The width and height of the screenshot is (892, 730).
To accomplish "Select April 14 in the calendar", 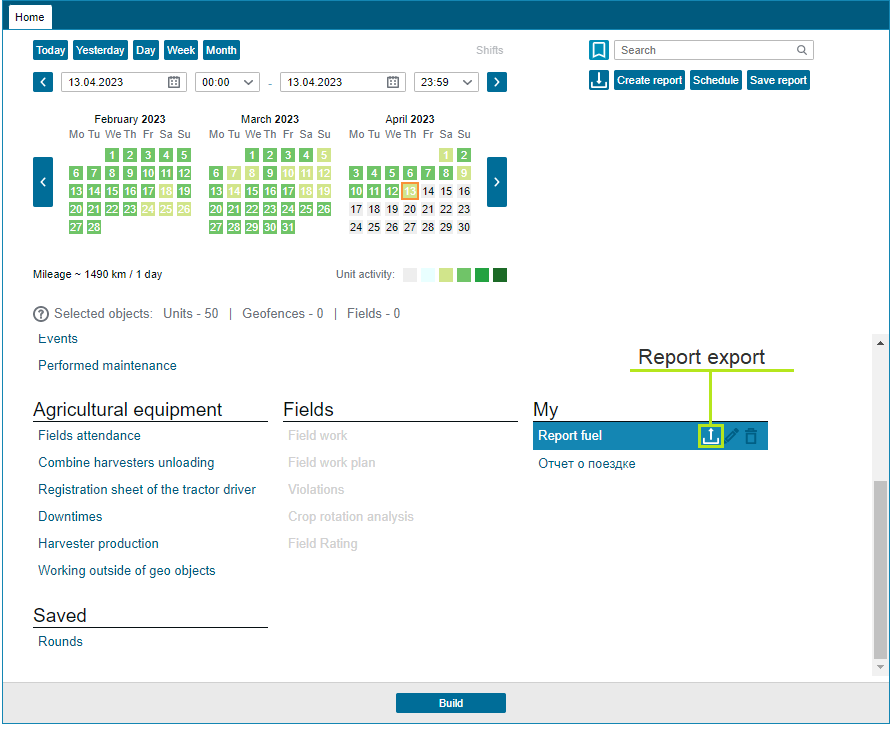I will [428, 191].
